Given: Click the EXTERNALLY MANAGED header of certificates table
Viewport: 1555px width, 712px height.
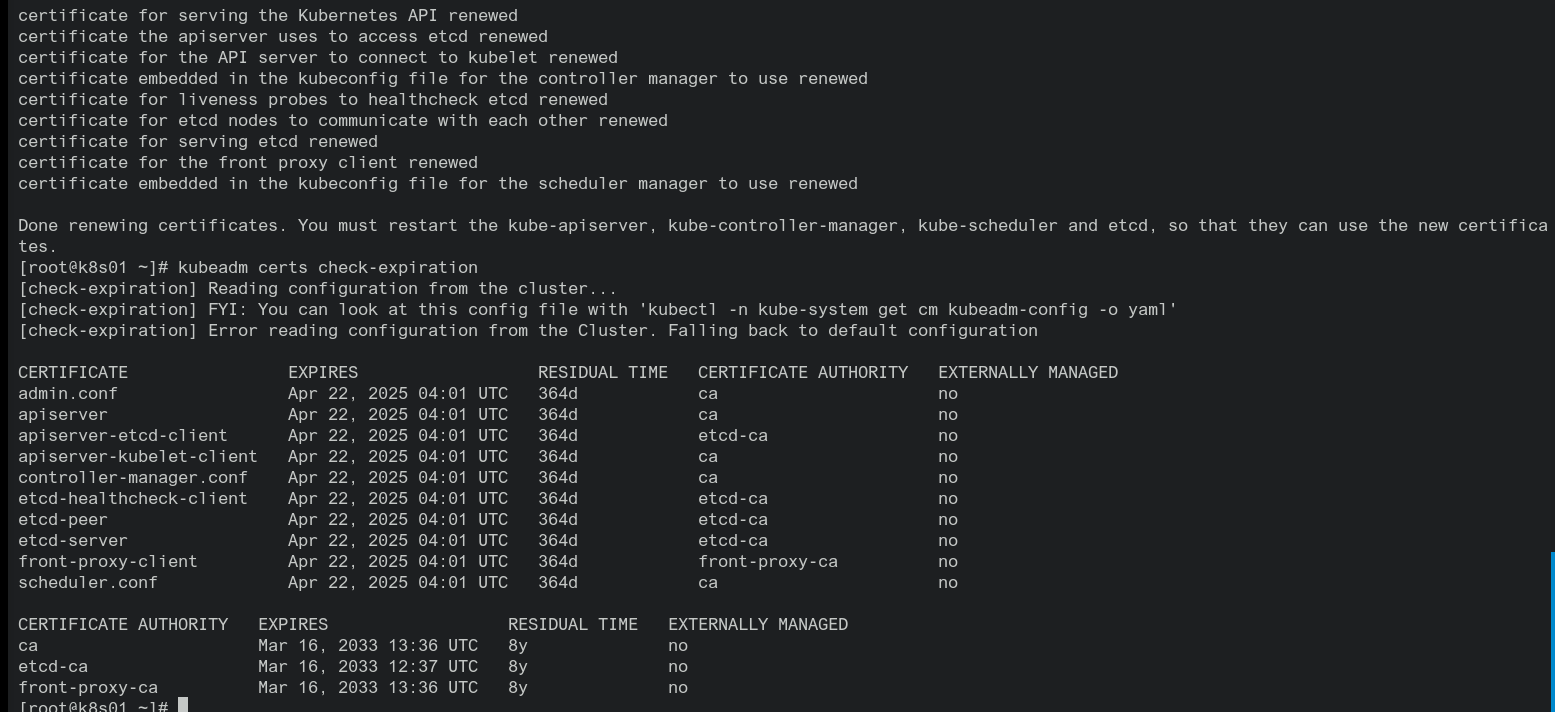Looking at the screenshot, I should point(1028,373).
